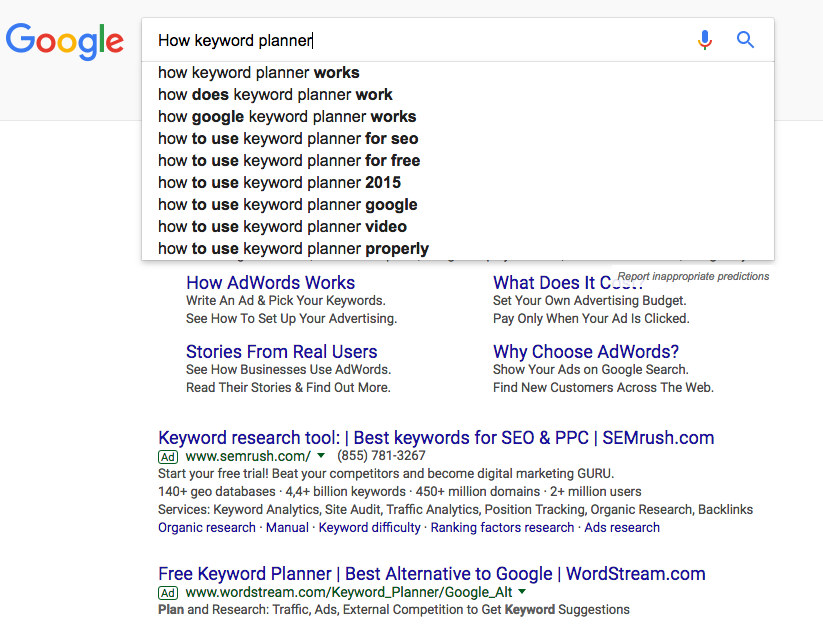Screen dimensions: 823x637
Task: Click the www.wordstream.com/Keyword_Planner/Google_Alt URL
Action: click(349, 592)
